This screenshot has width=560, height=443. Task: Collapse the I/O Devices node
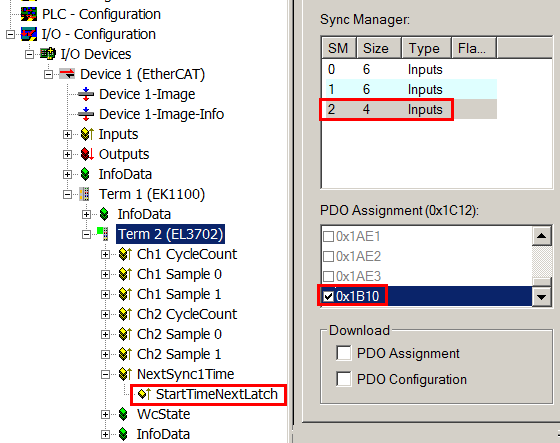tap(29, 54)
